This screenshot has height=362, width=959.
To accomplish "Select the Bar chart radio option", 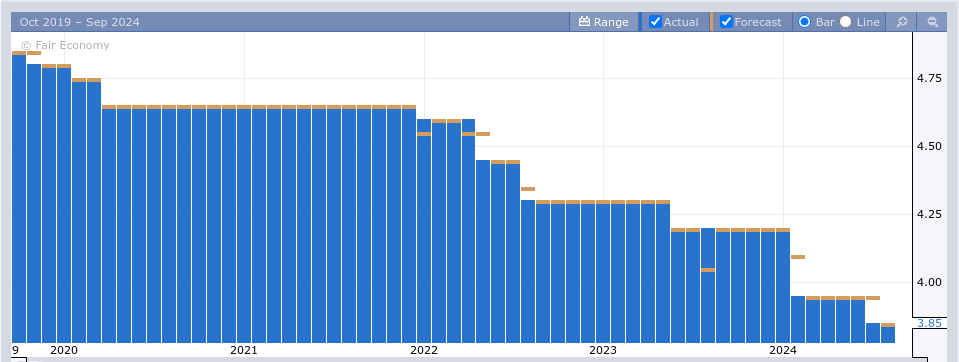I will click(805, 22).
